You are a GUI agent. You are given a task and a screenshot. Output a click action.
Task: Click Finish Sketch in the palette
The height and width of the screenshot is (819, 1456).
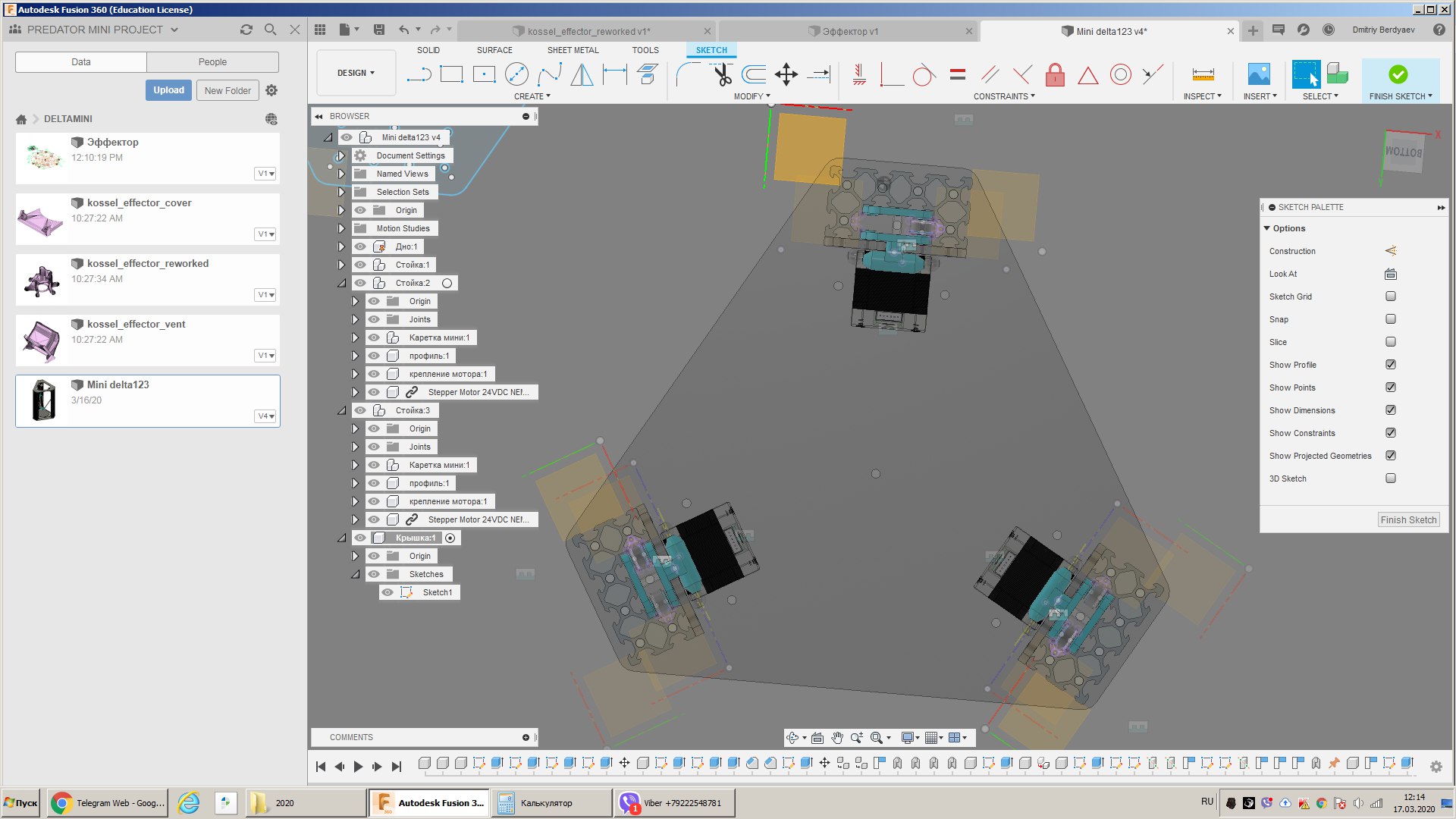(1407, 520)
